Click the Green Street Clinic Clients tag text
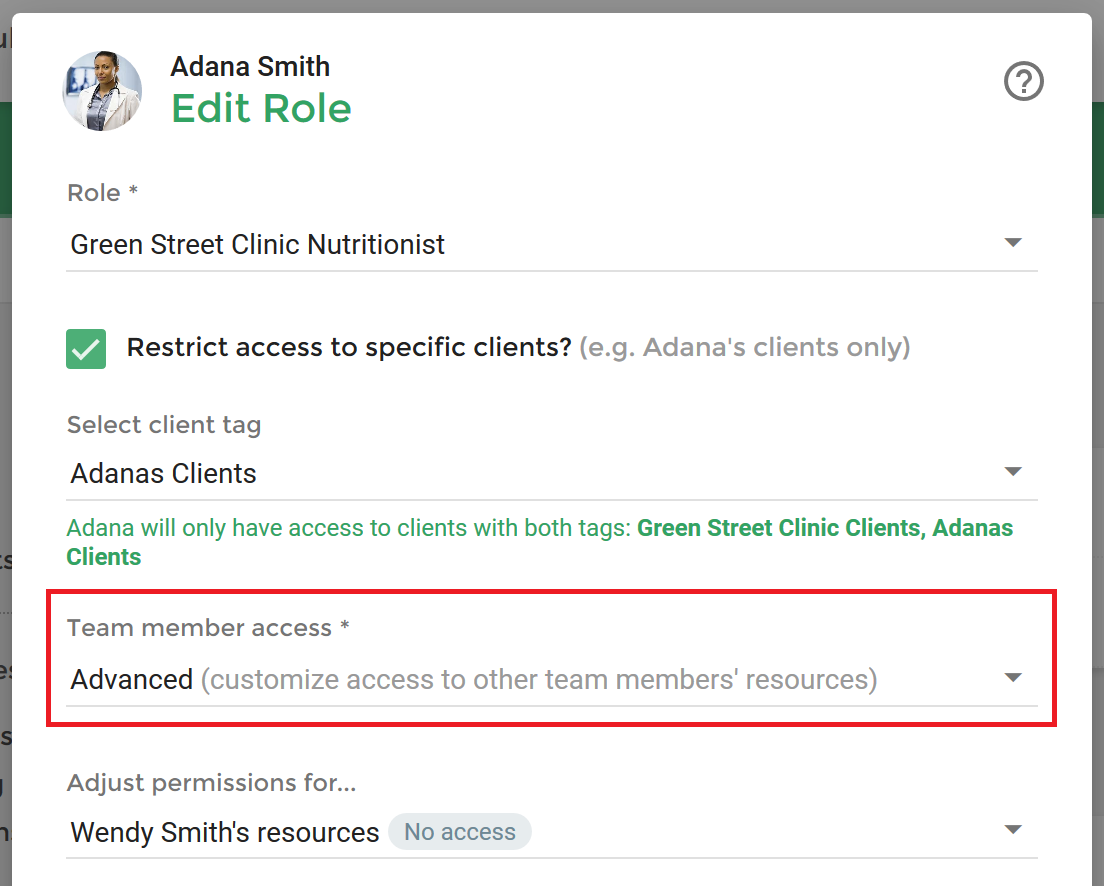The image size is (1104, 886). tap(779, 528)
